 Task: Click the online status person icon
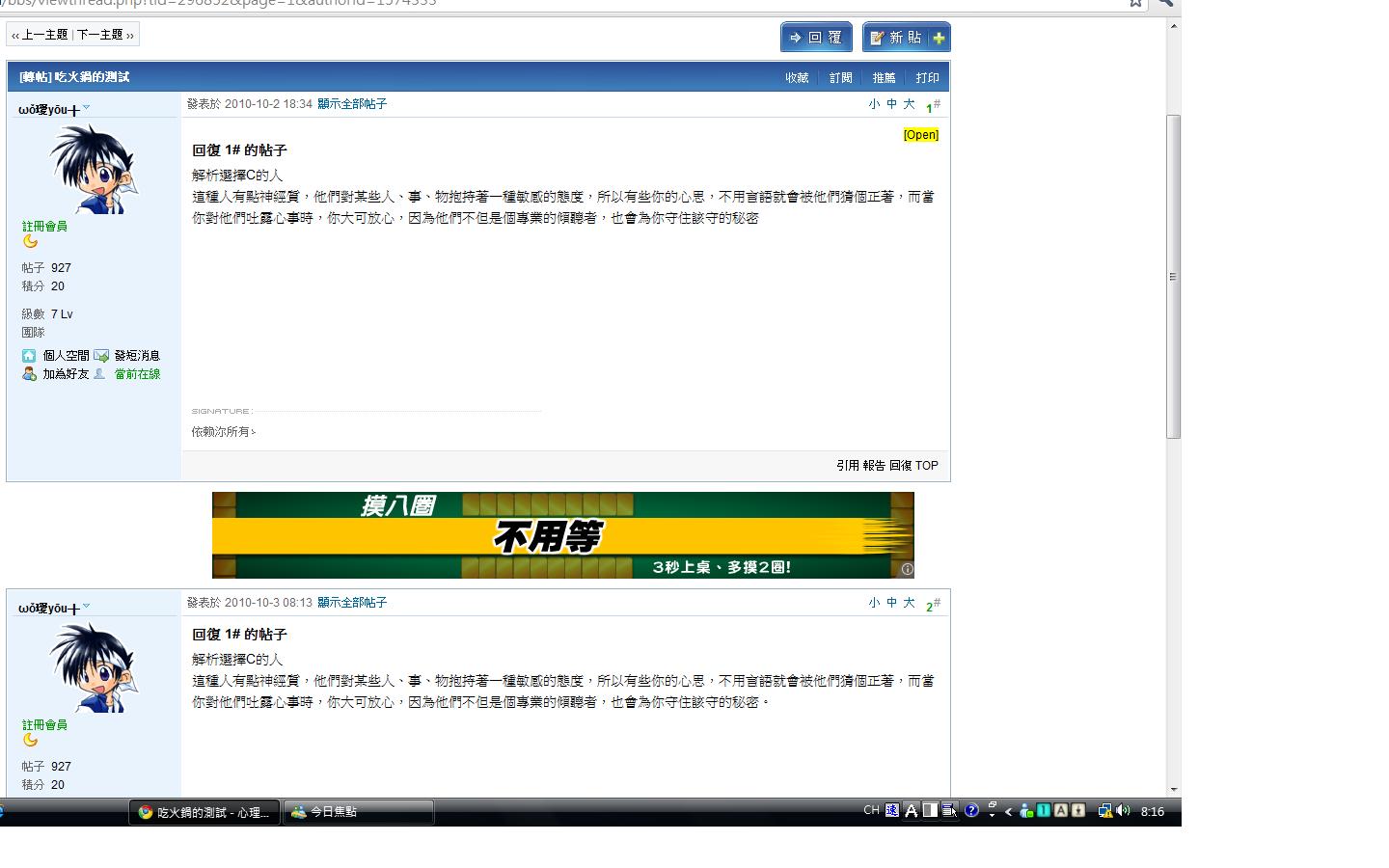(x=99, y=374)
